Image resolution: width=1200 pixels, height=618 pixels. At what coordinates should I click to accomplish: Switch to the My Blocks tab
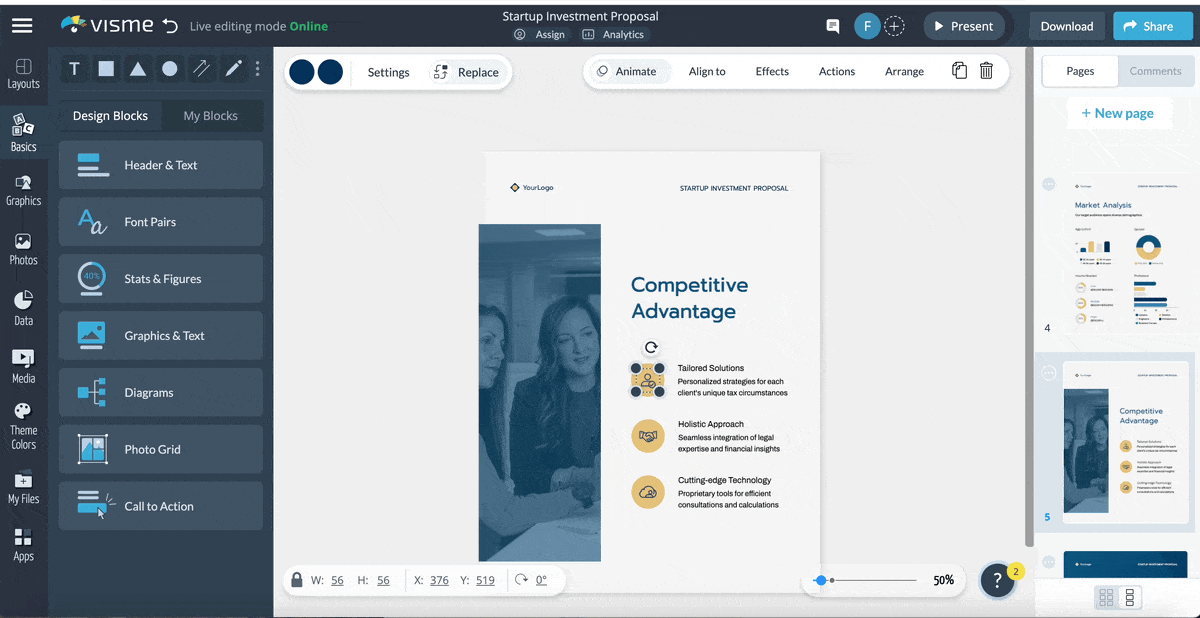(211, 115)
